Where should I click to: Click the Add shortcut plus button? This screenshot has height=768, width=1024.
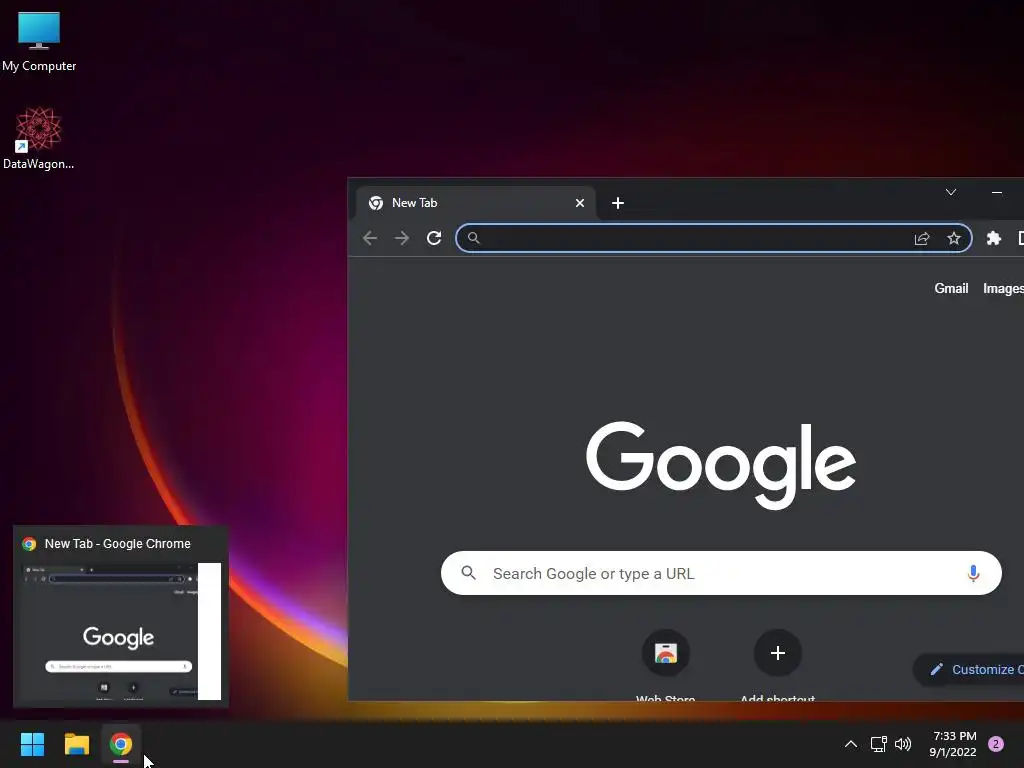pyautogui.click(x=777, y=653)
